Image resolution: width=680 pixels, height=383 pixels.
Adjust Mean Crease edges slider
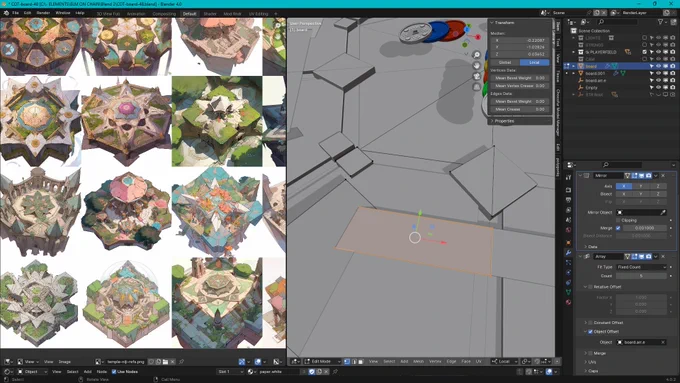[520, 109]
